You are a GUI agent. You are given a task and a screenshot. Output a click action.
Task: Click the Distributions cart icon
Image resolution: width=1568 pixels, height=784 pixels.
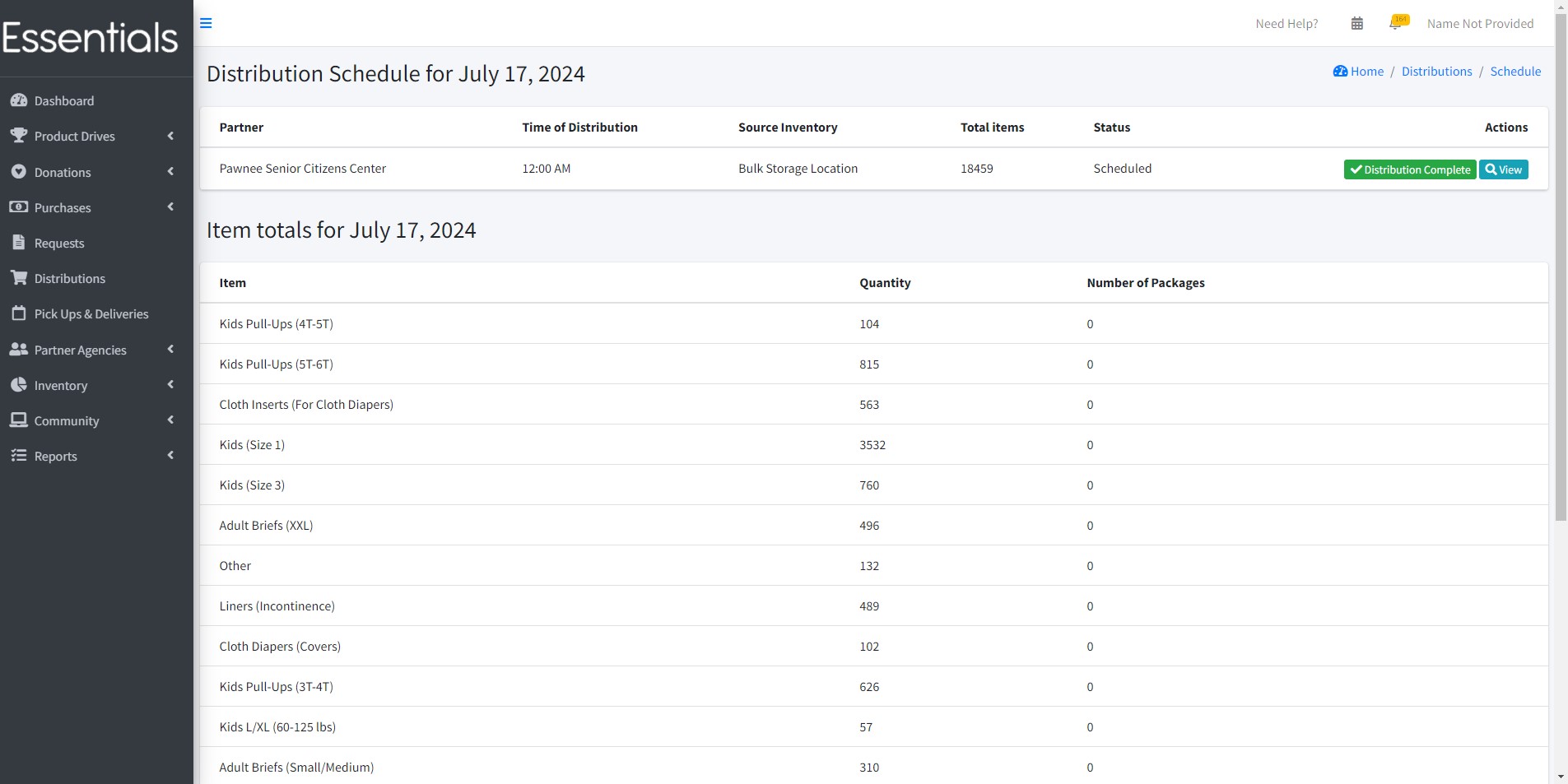(19, 278)
